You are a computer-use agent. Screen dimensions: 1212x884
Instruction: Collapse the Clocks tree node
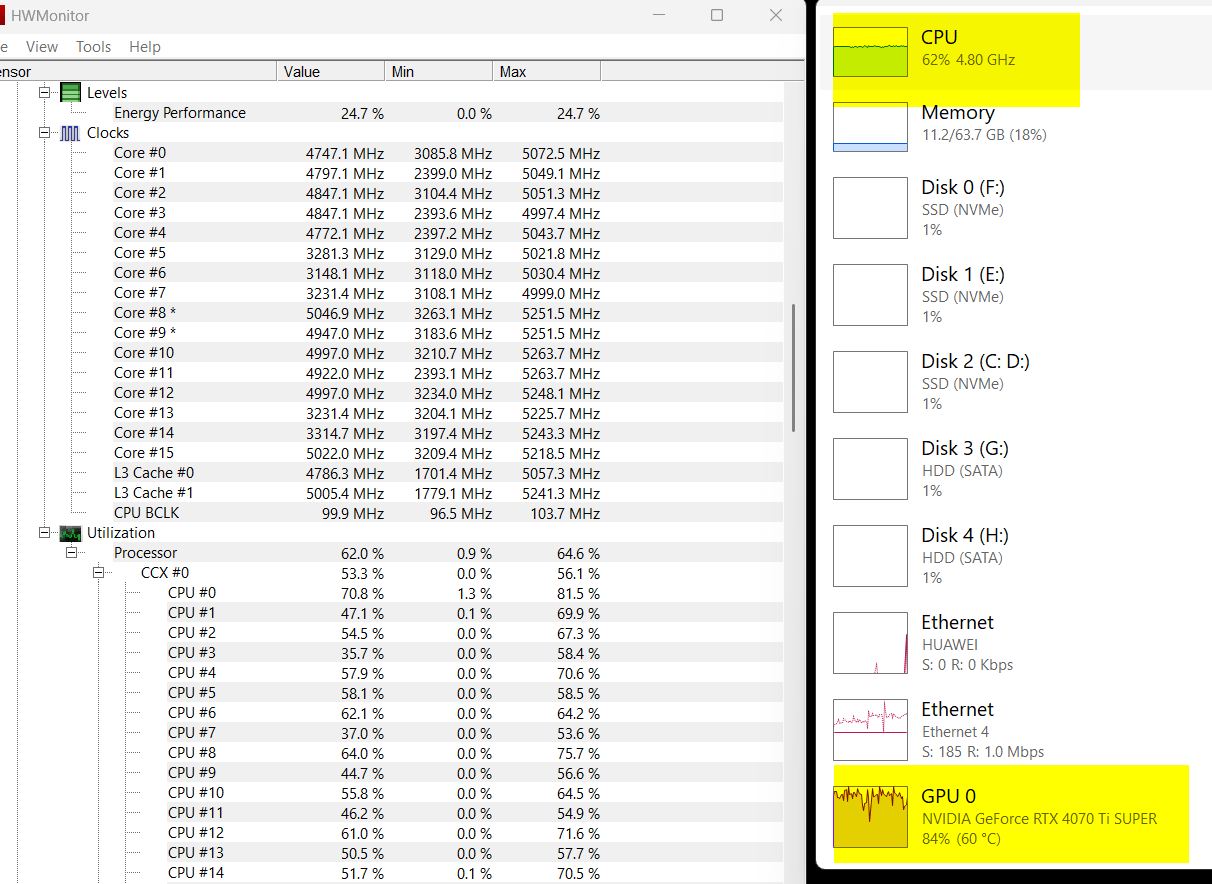click(x=44, y=133)
